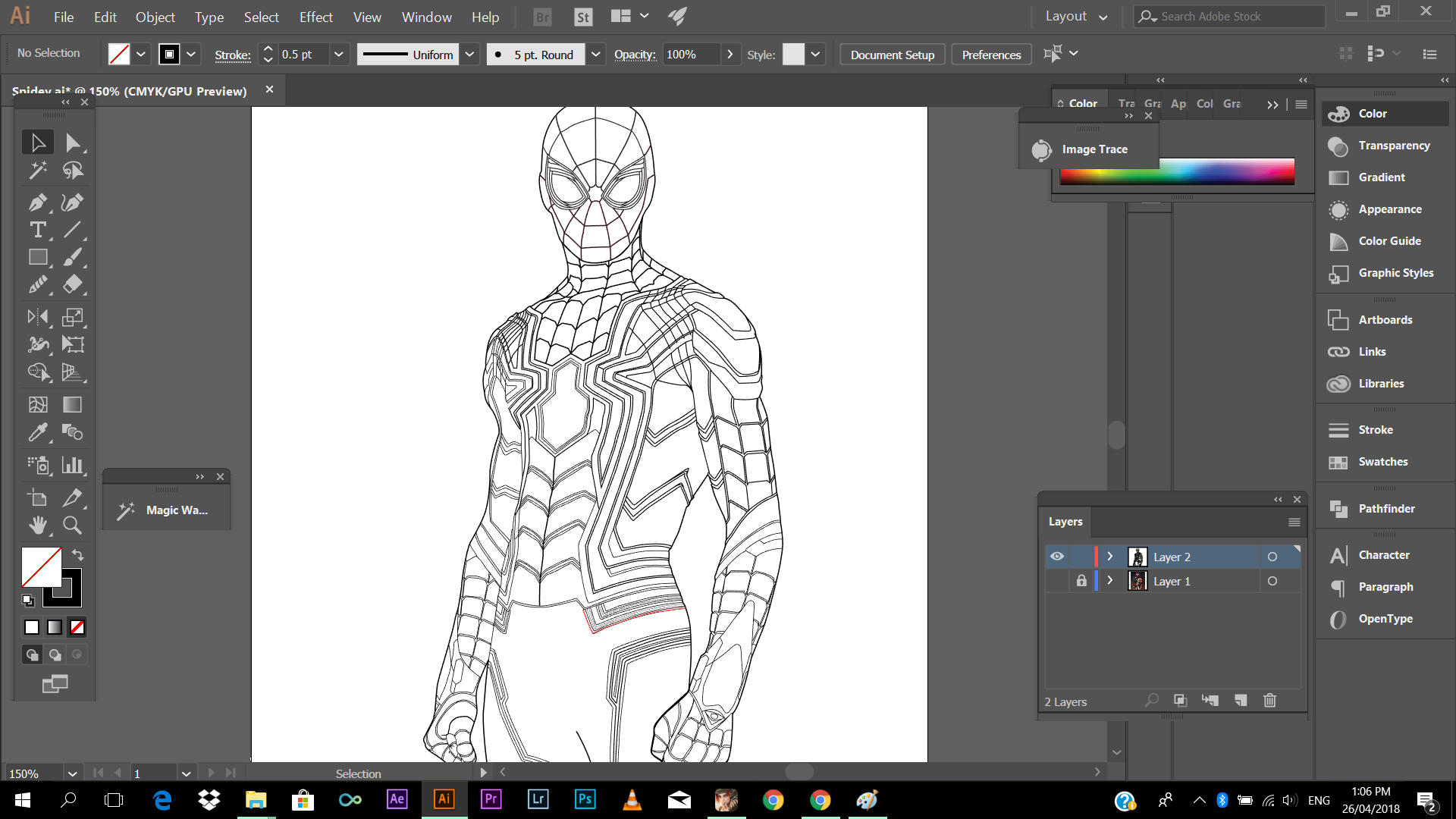Select the Mesh tool

pyautogui.click(x=38, y=404)
